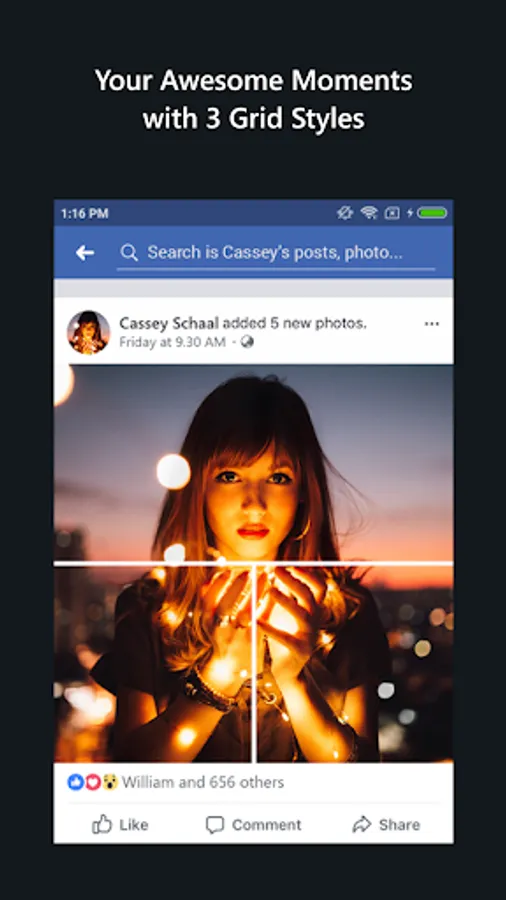The image size is (506, 900).
Task: Tap the back arrow icon
Action: pyautogui.click(x=85, y=253)
